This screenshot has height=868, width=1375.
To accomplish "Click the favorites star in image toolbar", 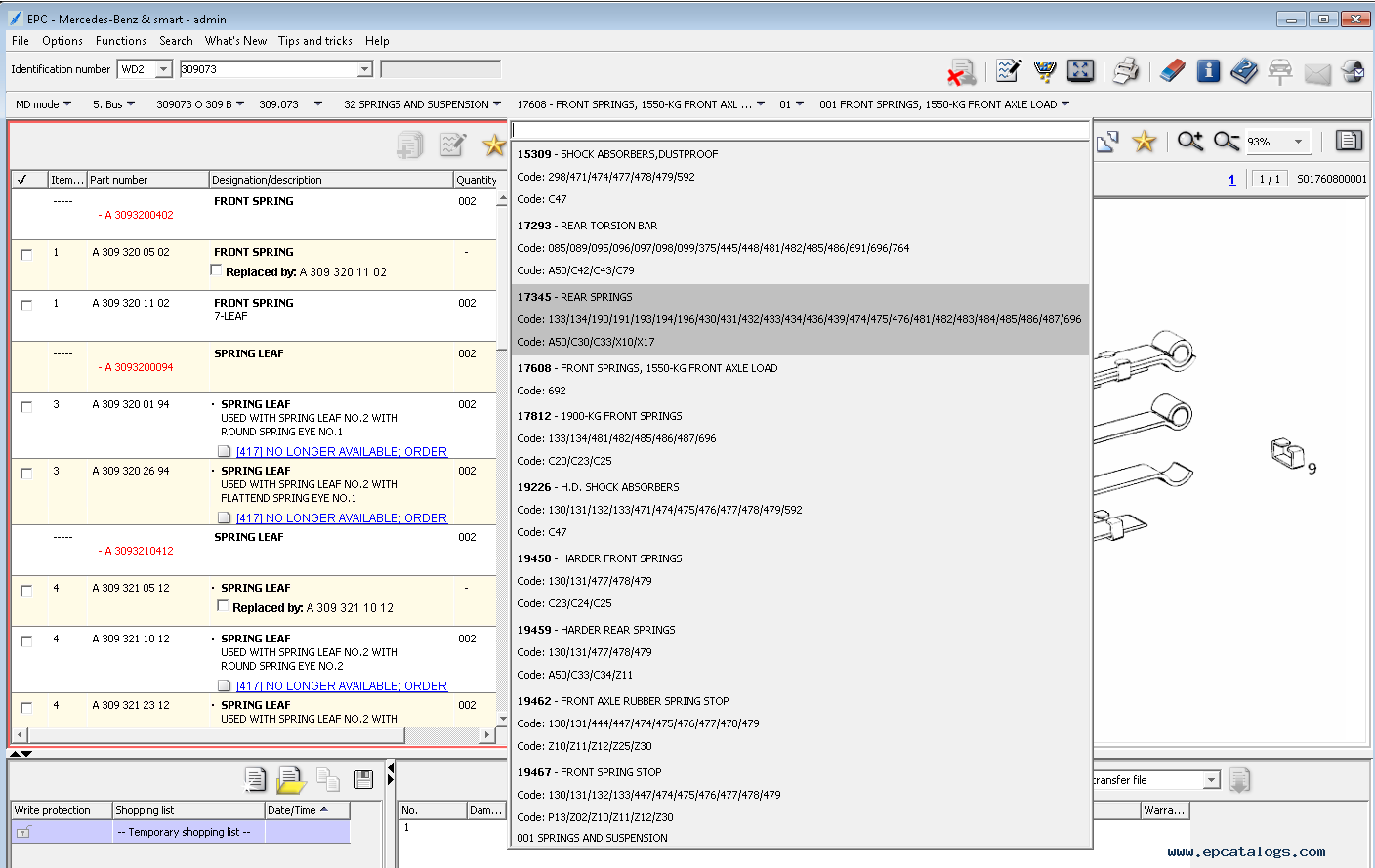I will pos(1144,142).
